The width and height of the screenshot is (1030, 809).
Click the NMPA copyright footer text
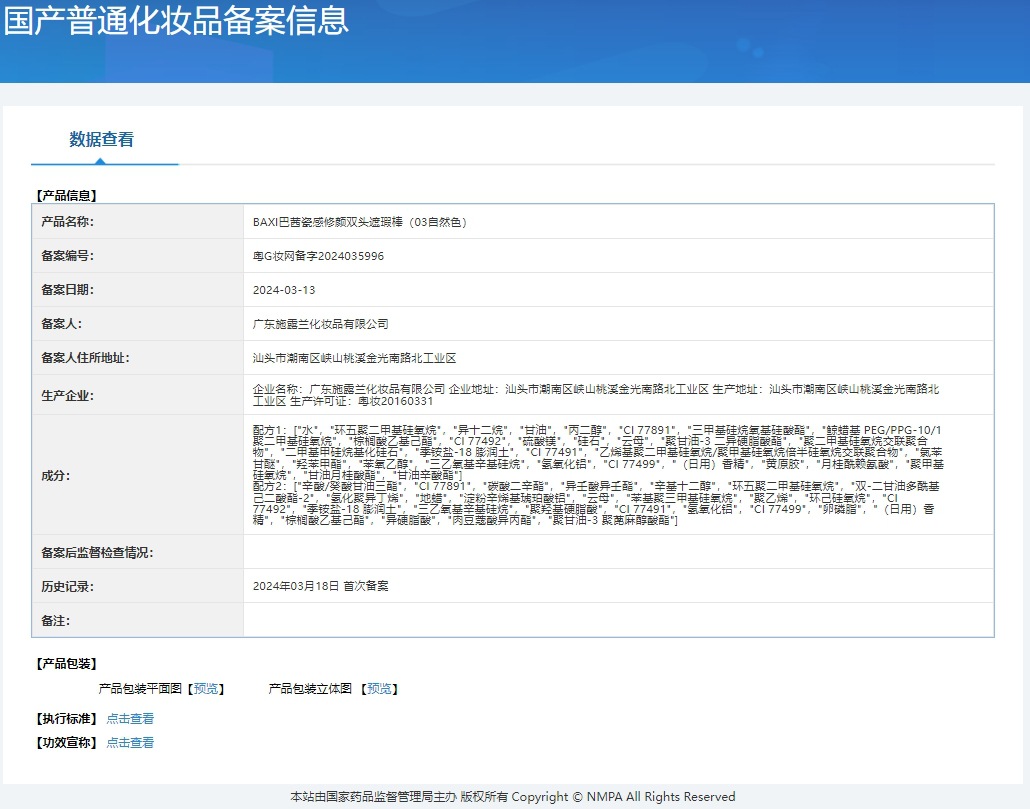pyautogui.click(x=513, y=797)
